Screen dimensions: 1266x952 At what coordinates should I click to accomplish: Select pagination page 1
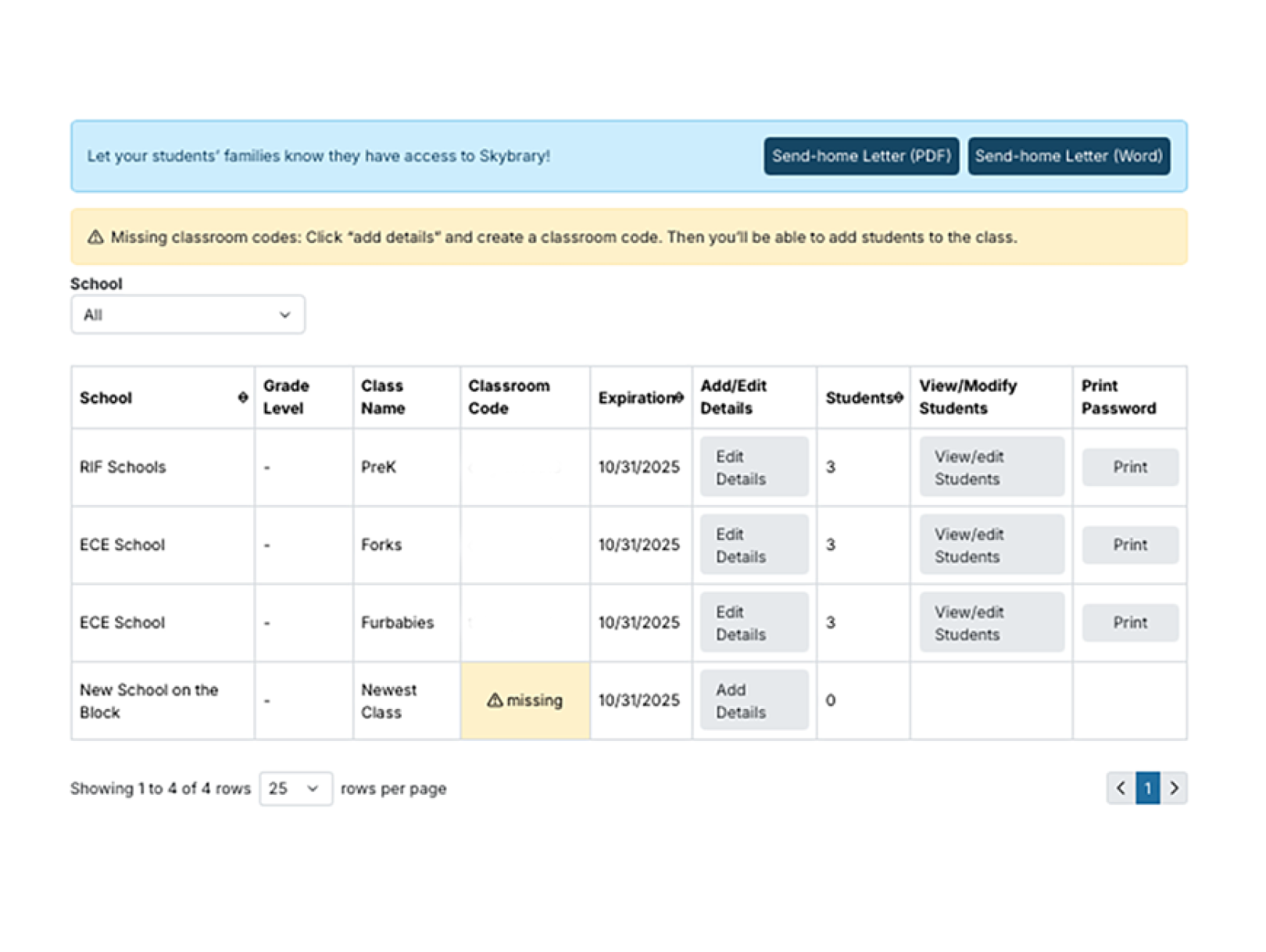pyautogui.click(x=1147, y=789)
